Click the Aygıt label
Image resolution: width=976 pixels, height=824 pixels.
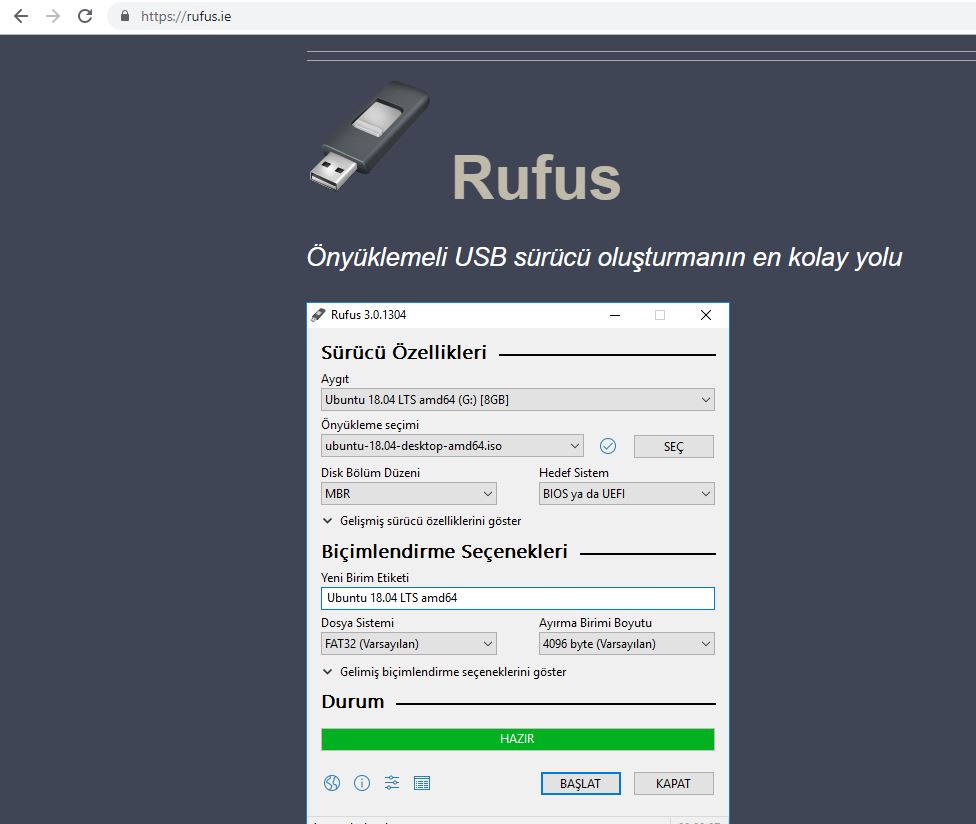335,379
